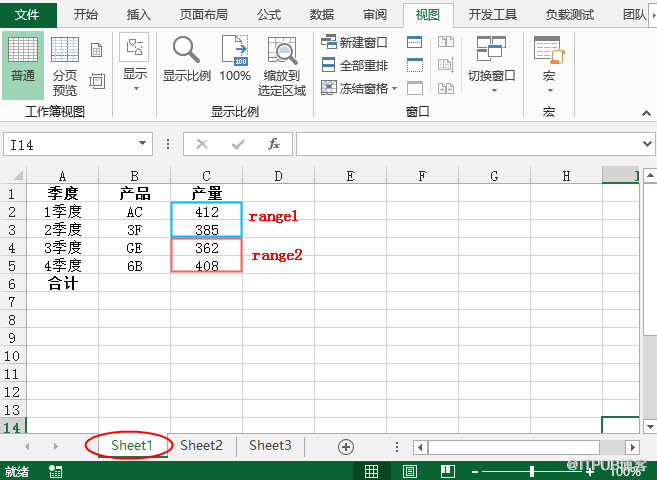657x480 pixels.
Task: Add a new sheet with plus button
Action: pyautogui.click(x=346, y=446)
